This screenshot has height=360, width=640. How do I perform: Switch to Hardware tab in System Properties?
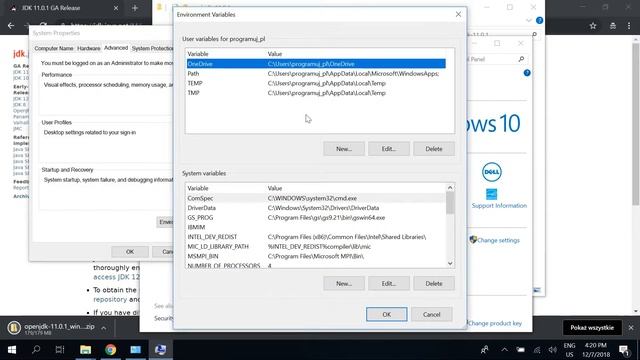[x=89, y=49]
